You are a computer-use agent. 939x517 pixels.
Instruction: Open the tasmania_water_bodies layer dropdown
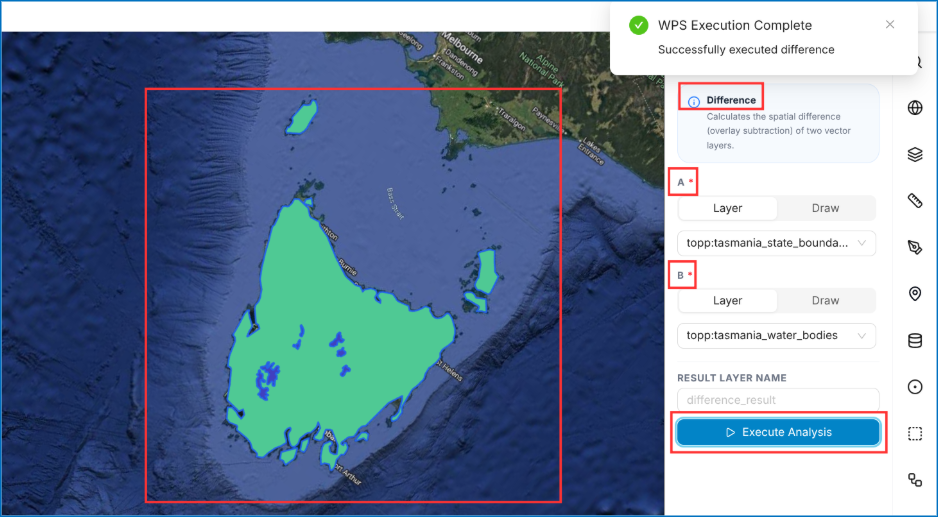pos(777,335)
